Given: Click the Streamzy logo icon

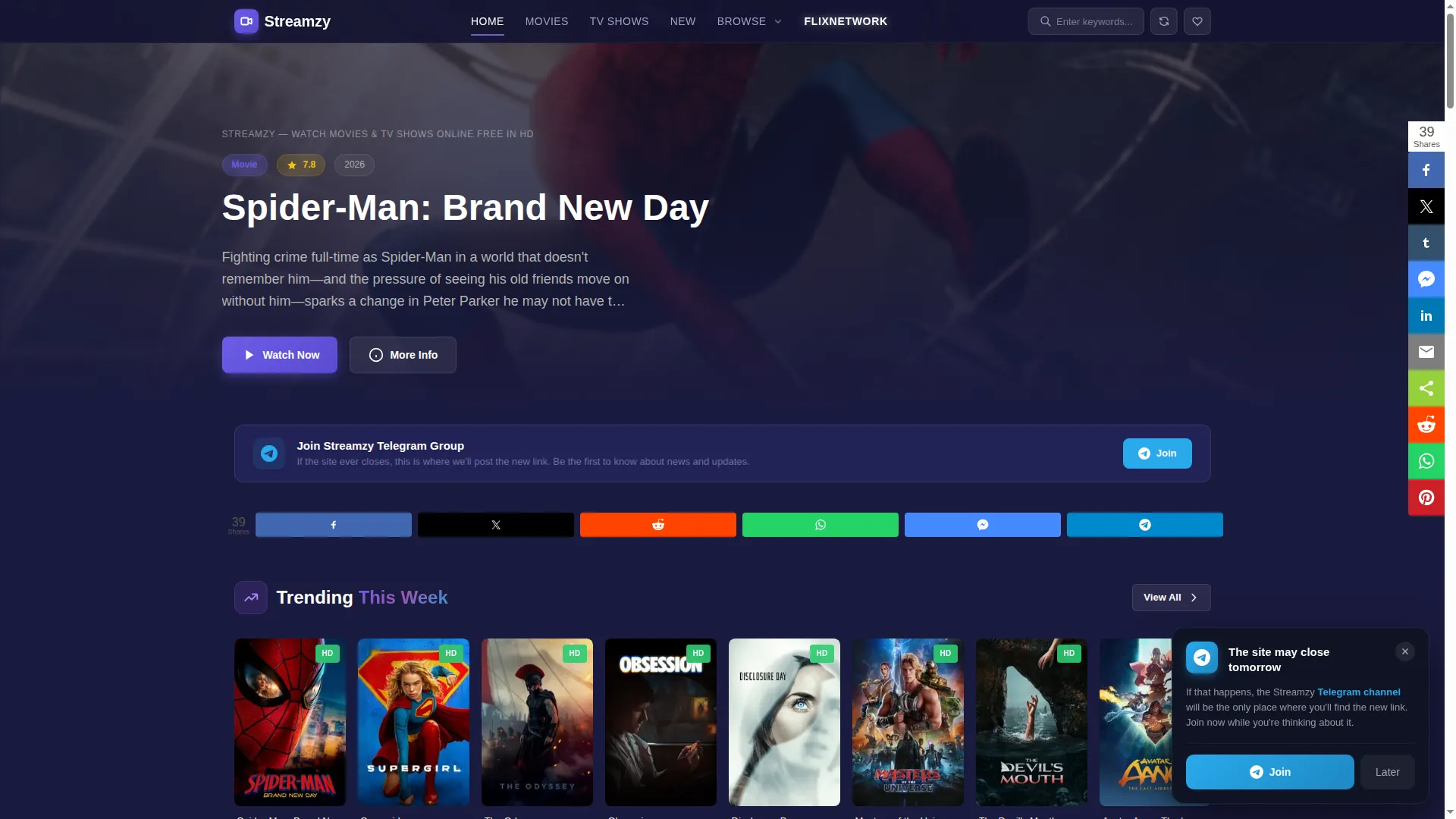Looking at the screenshot, I should tap(246, 21).
